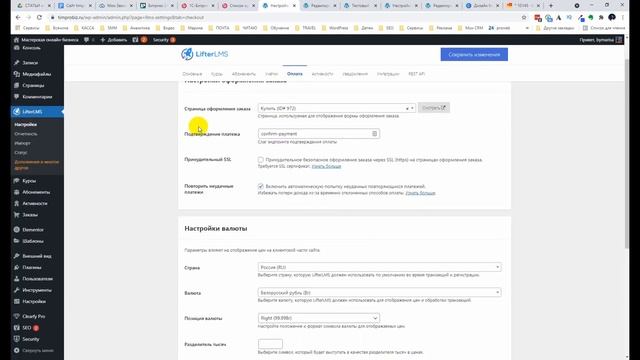640x360 pixels.
Task: Open Записи in the WordPress sidebar
Action: pos(30,63)
